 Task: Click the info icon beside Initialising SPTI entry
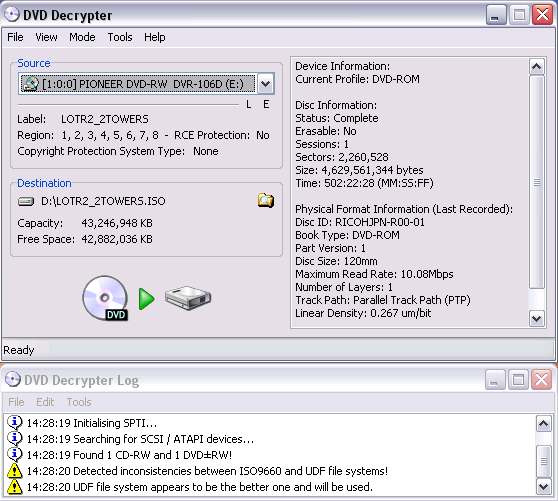coord(15,423)
